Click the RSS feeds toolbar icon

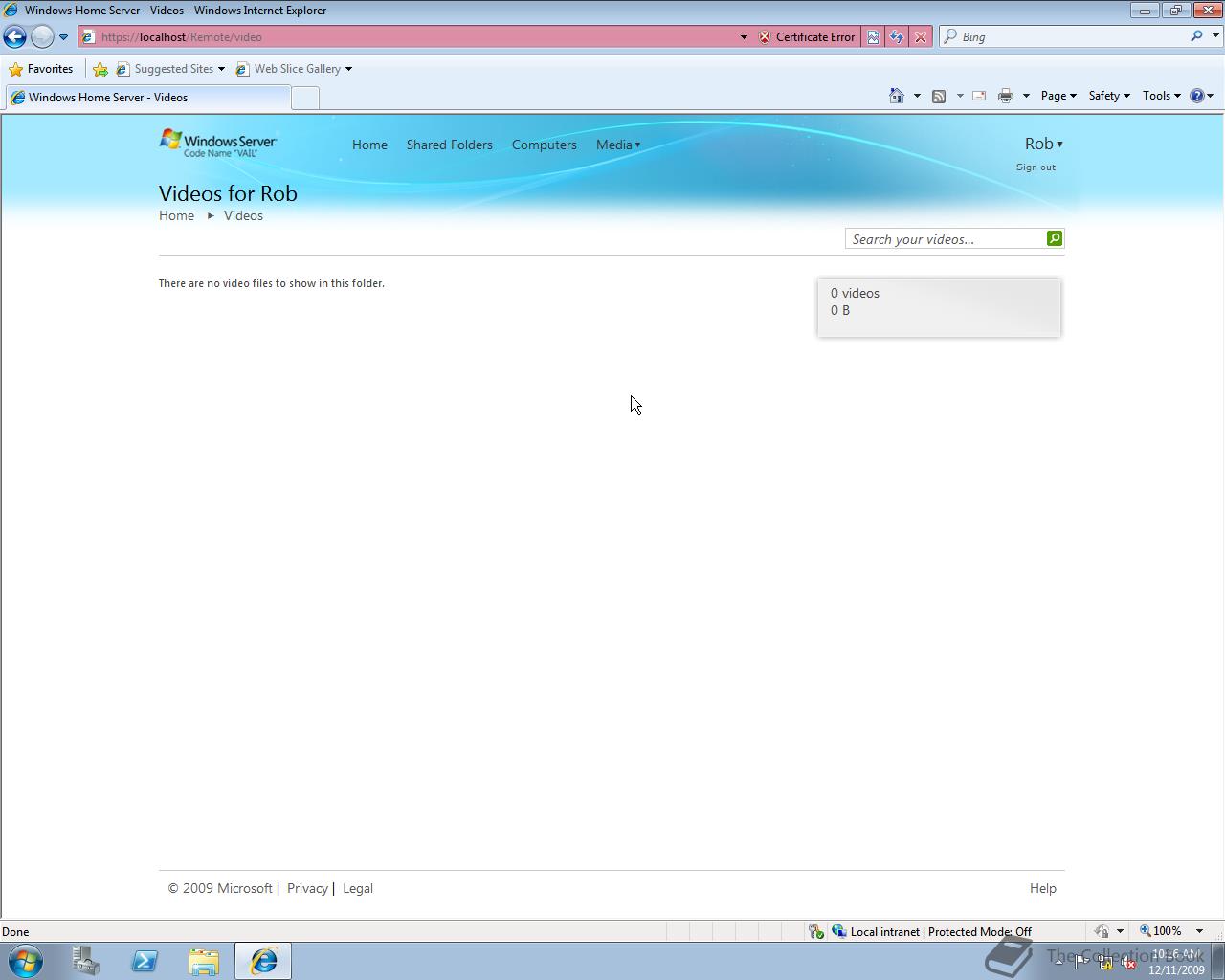click(939, 96)
